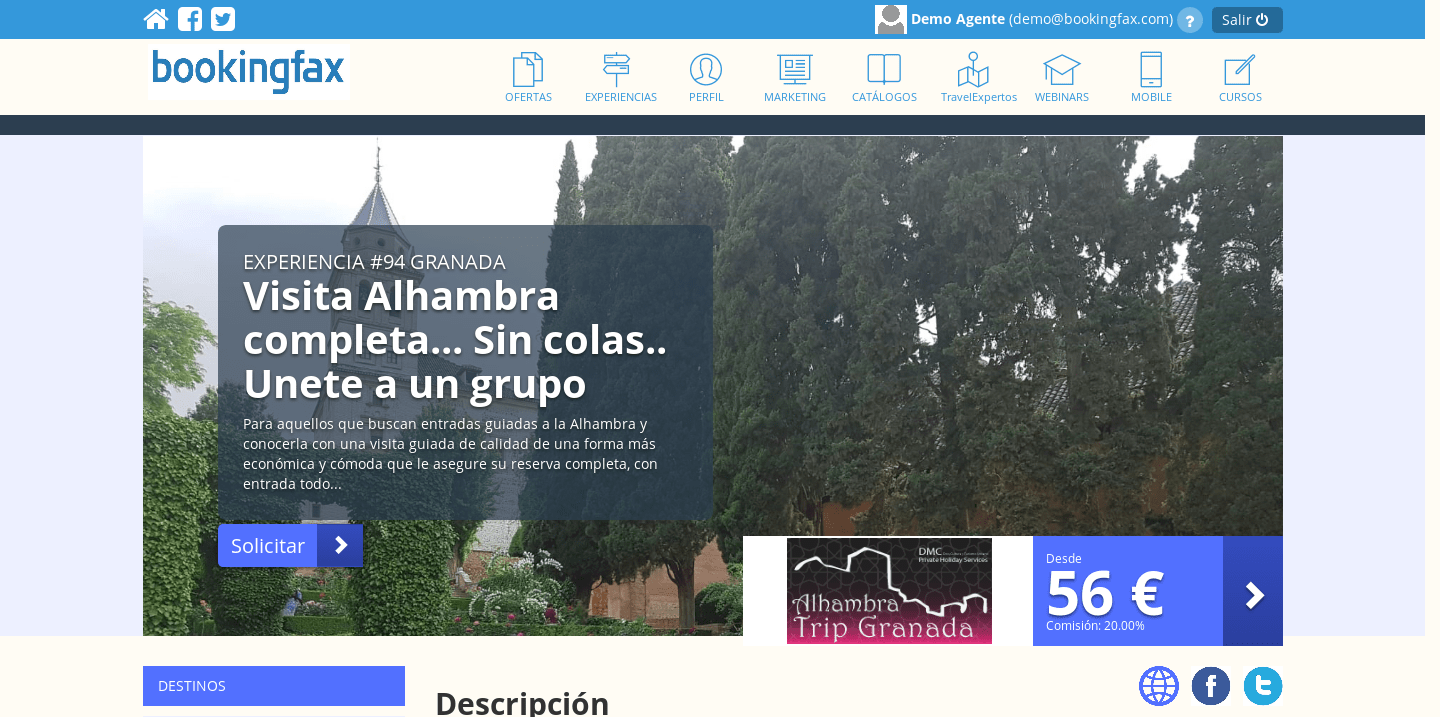Open help question mark icon
Image resolution: width=1440 pixels, height=717 pixels.
coord(1190,20)
